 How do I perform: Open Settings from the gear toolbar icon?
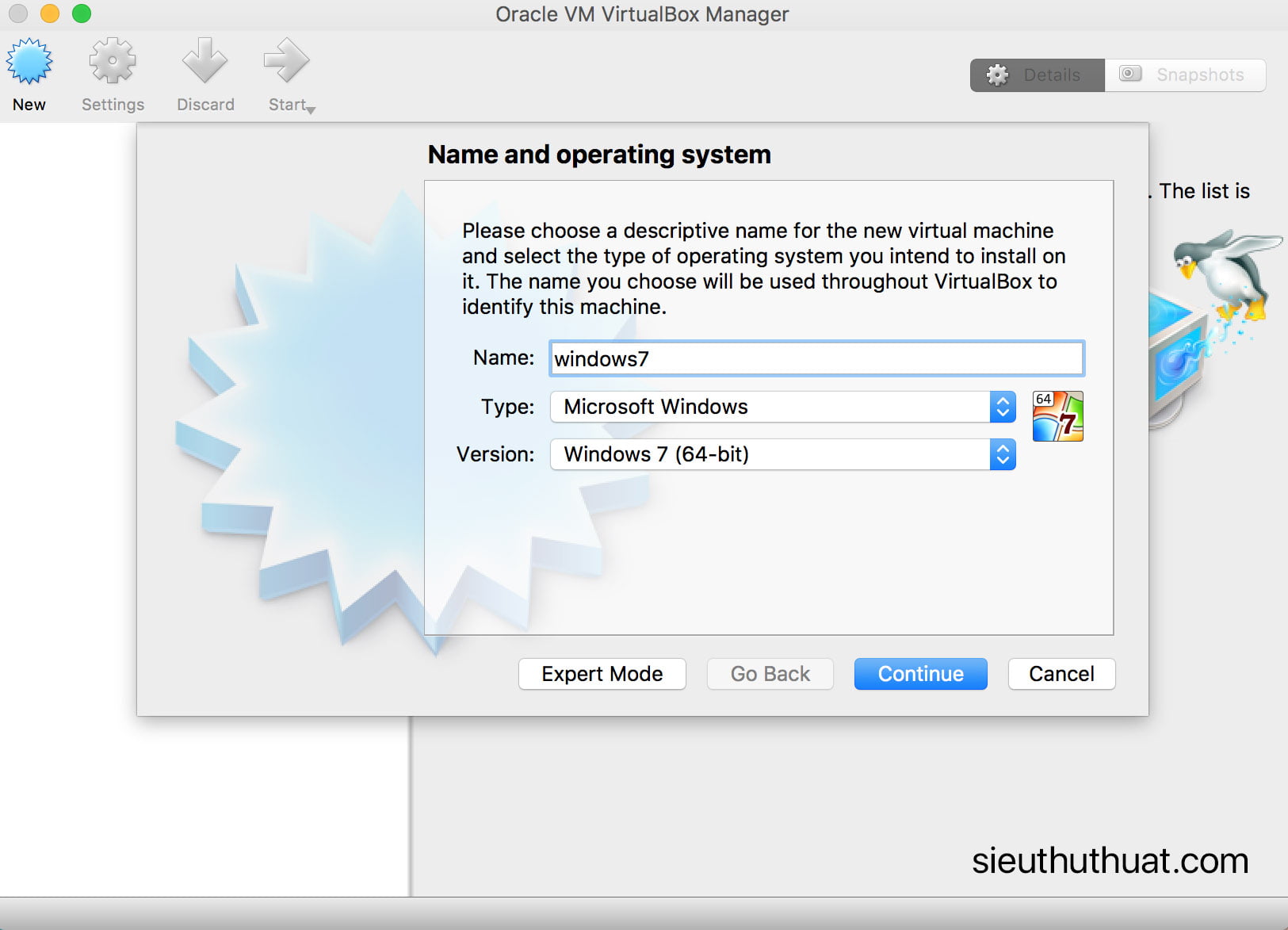[113, 62]
